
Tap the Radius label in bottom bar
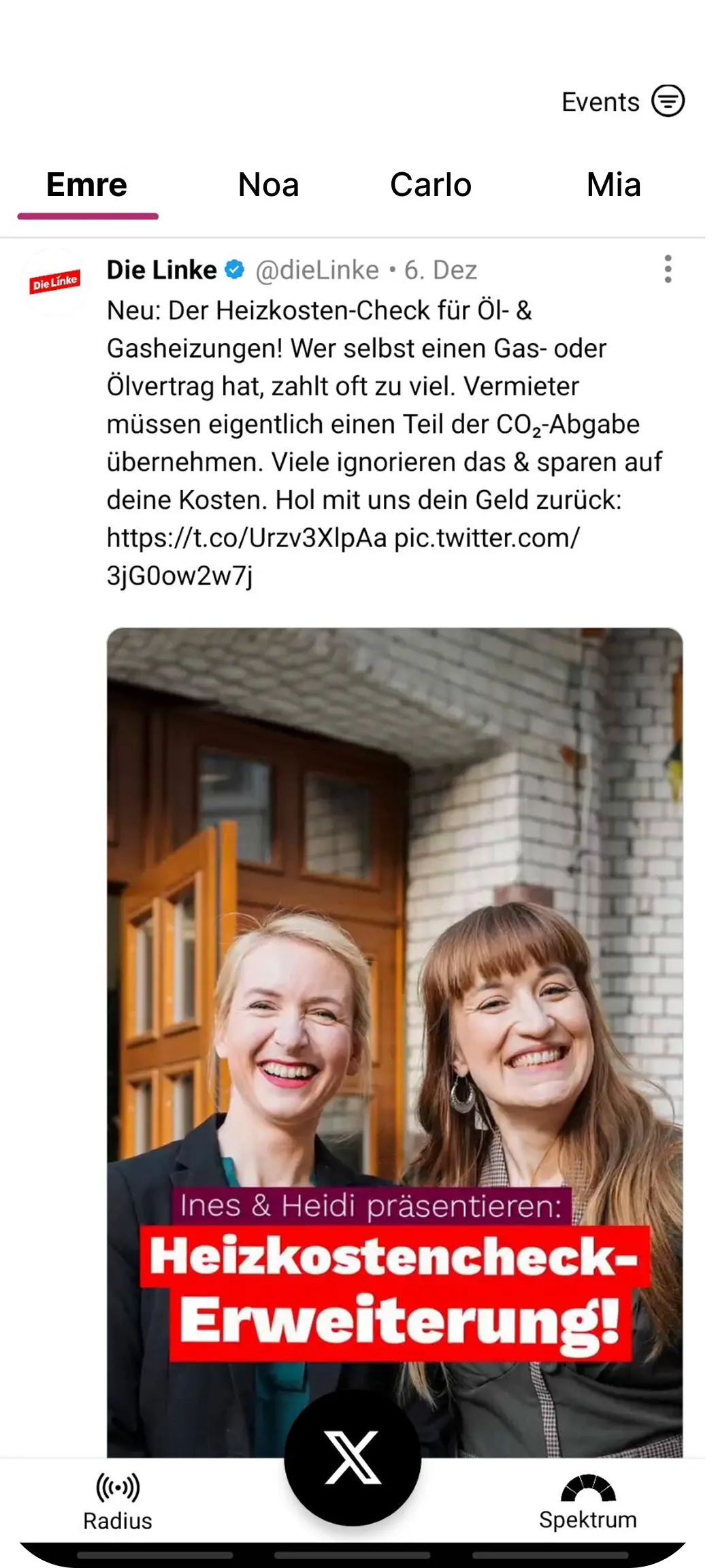click(x=118, y=1521)
